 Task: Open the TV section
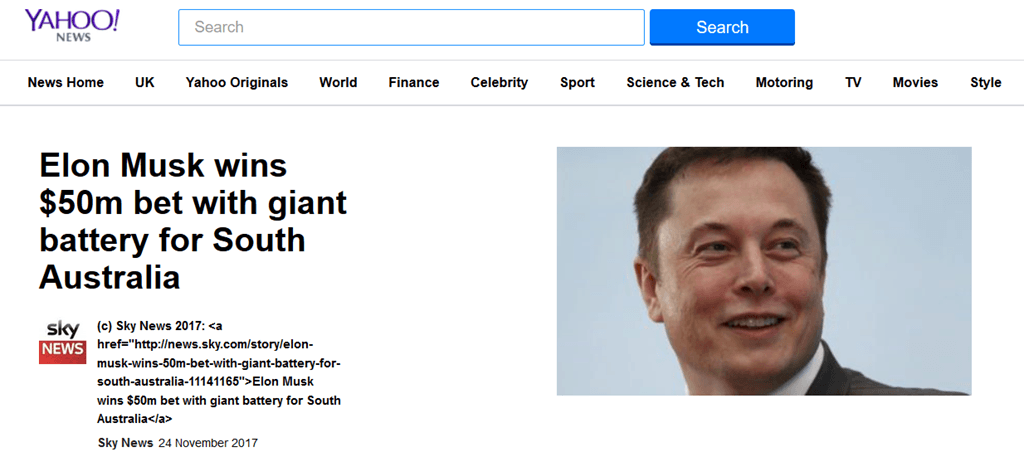(x=853, y=82)
